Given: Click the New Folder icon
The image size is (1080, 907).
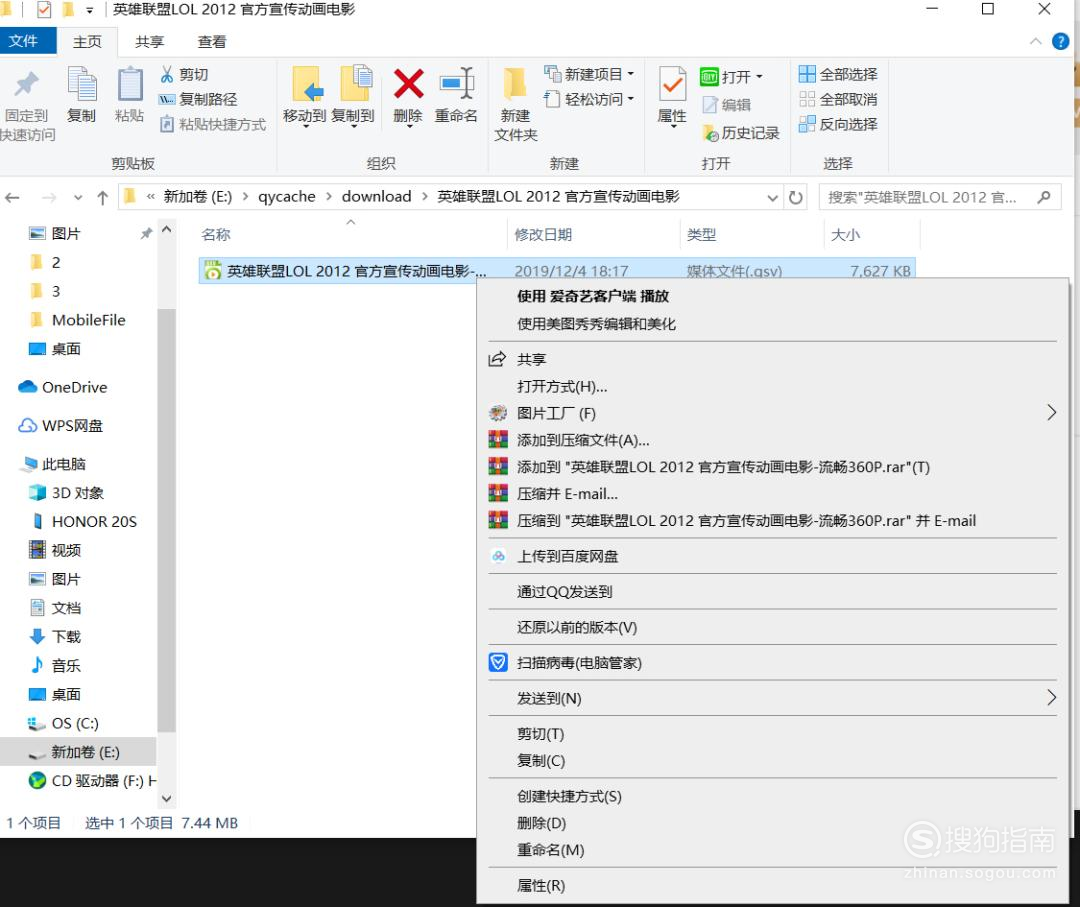Looking at the screenshot, I should 515,86.
